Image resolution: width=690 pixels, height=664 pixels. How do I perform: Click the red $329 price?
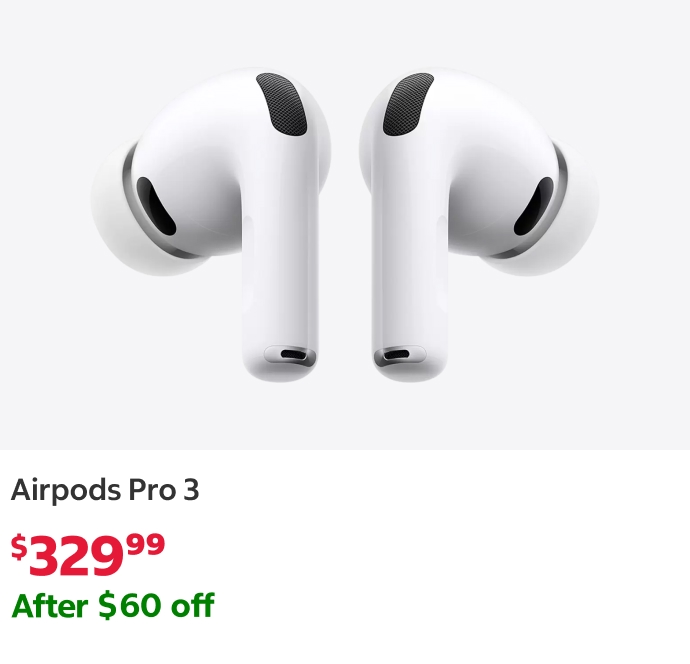click(88, 554)
